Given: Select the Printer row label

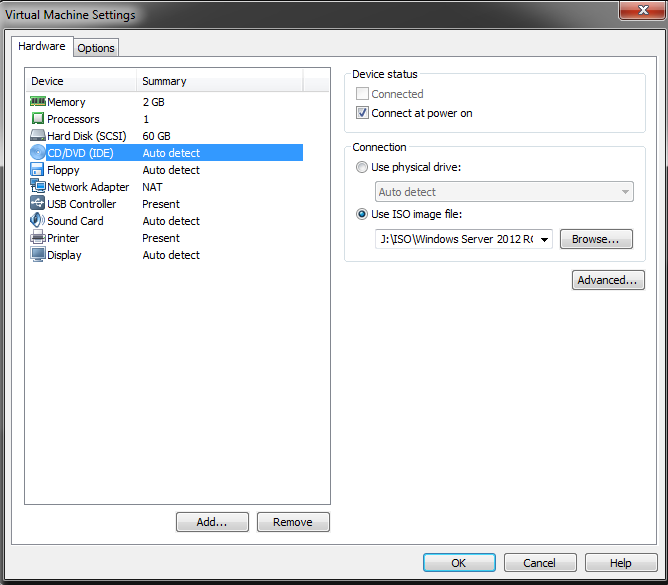Looking at the screenshot, I should click(63, 238).
